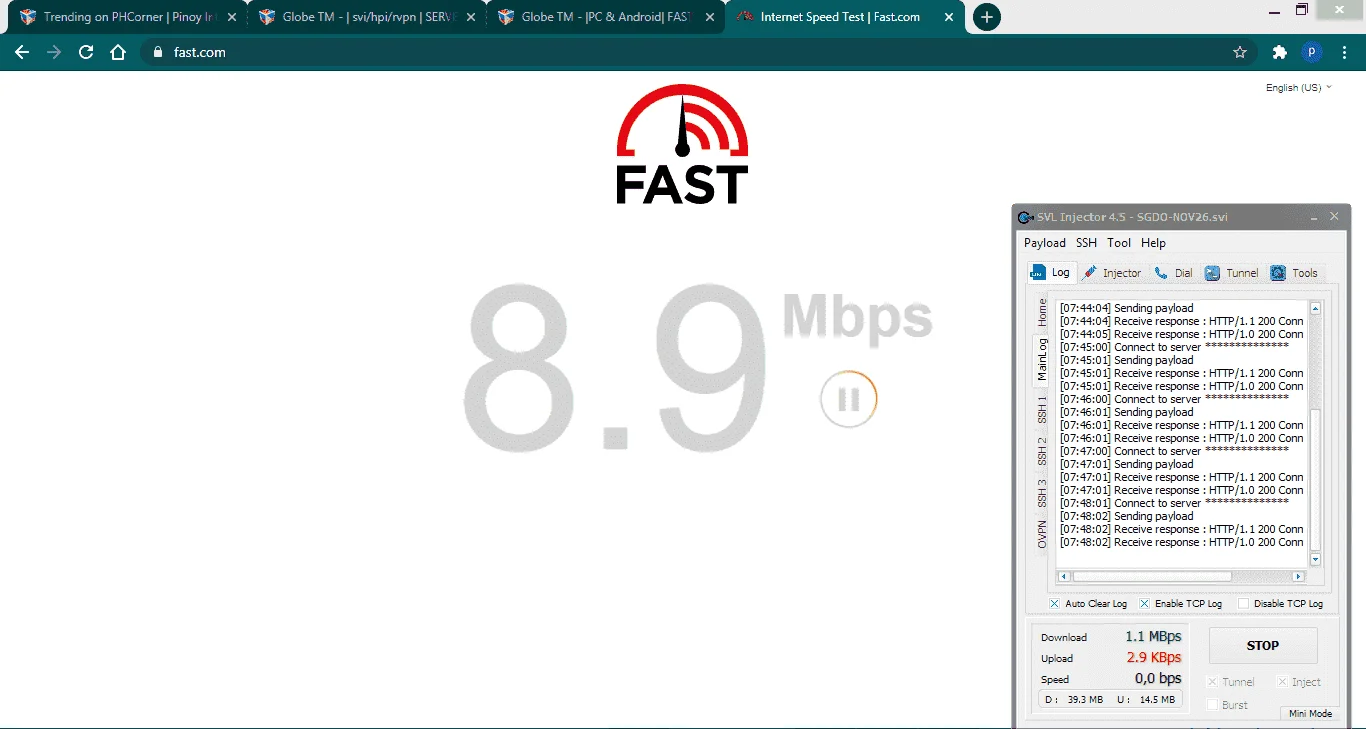This screenshot has height=729, width=1366.
Task: Open the Chrome three-dot menu
Action: pyautogui.click(x=1344, y=52)
